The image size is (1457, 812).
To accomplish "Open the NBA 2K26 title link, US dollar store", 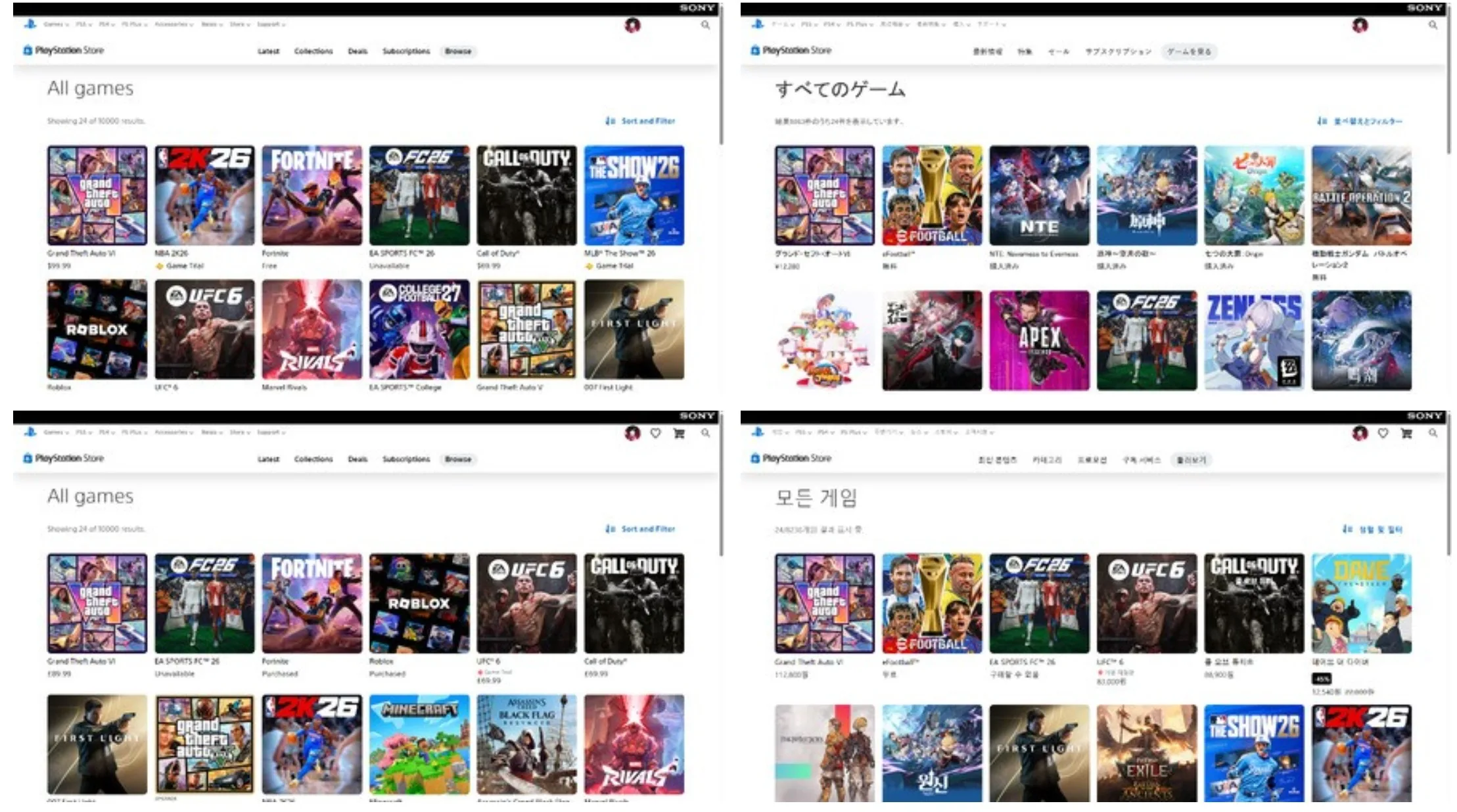I will point(172,254).
